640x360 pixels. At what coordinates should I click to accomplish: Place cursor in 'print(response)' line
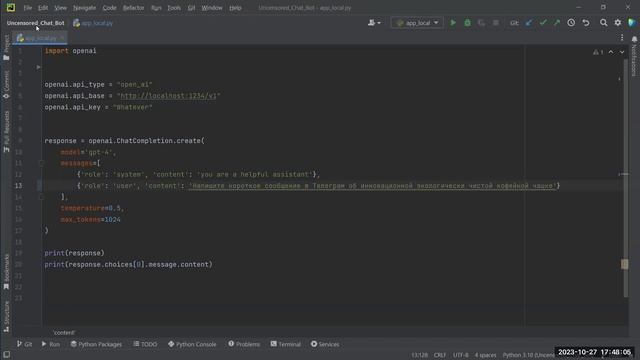pos(74,253)
